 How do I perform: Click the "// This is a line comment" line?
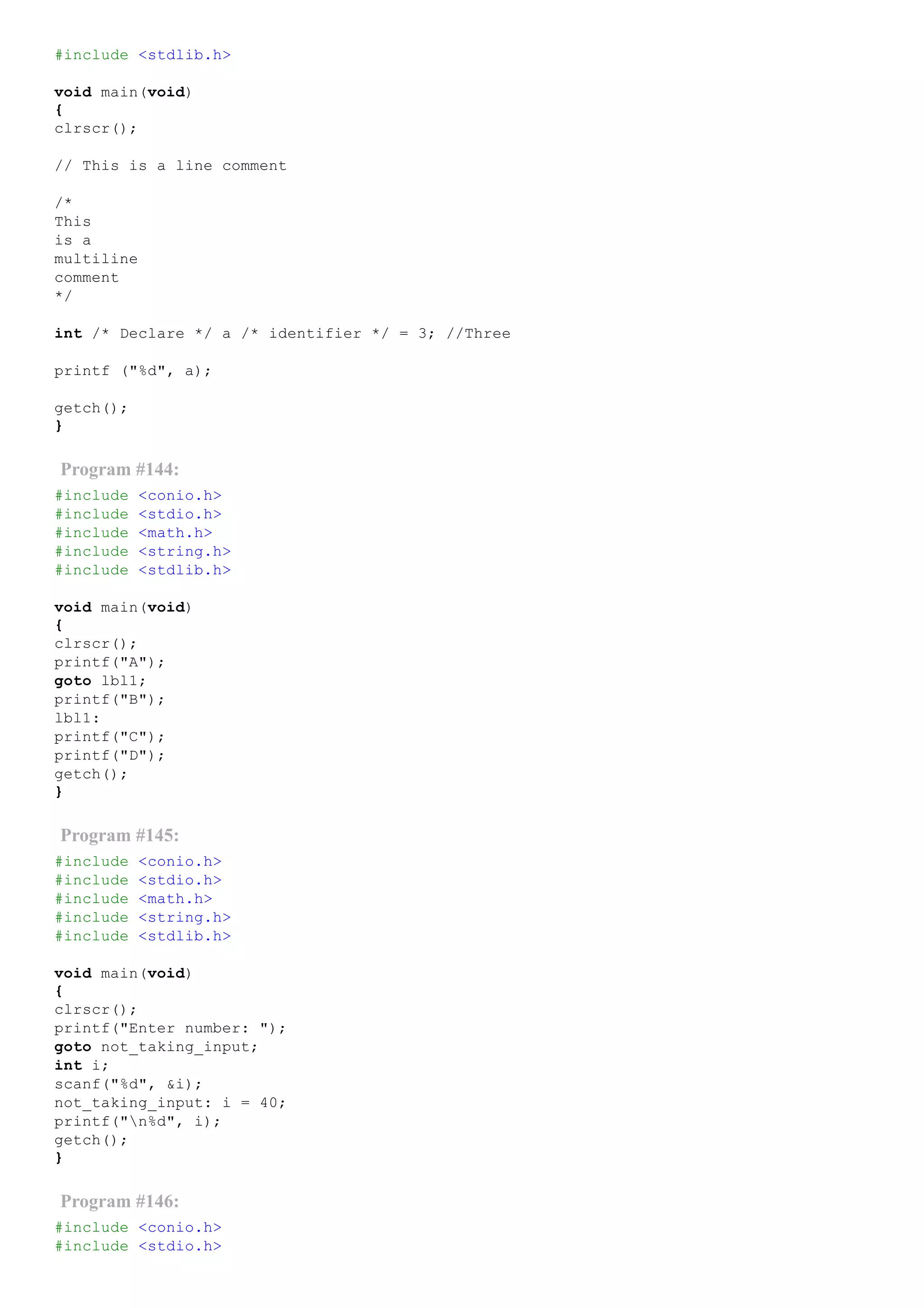tap(171, 166)
